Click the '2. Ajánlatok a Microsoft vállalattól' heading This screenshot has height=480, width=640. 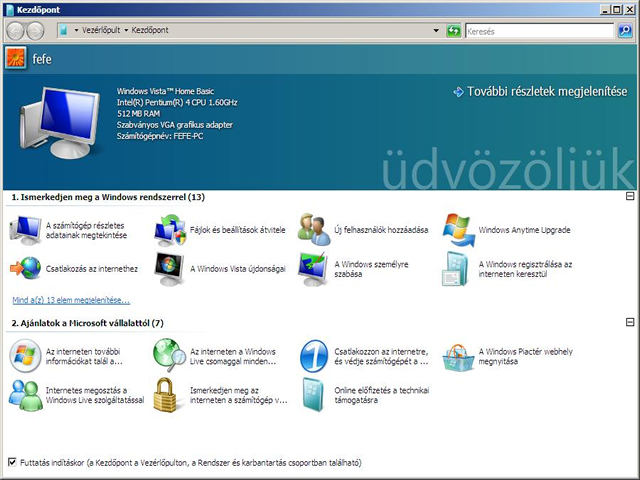click(x=87, y=323)
